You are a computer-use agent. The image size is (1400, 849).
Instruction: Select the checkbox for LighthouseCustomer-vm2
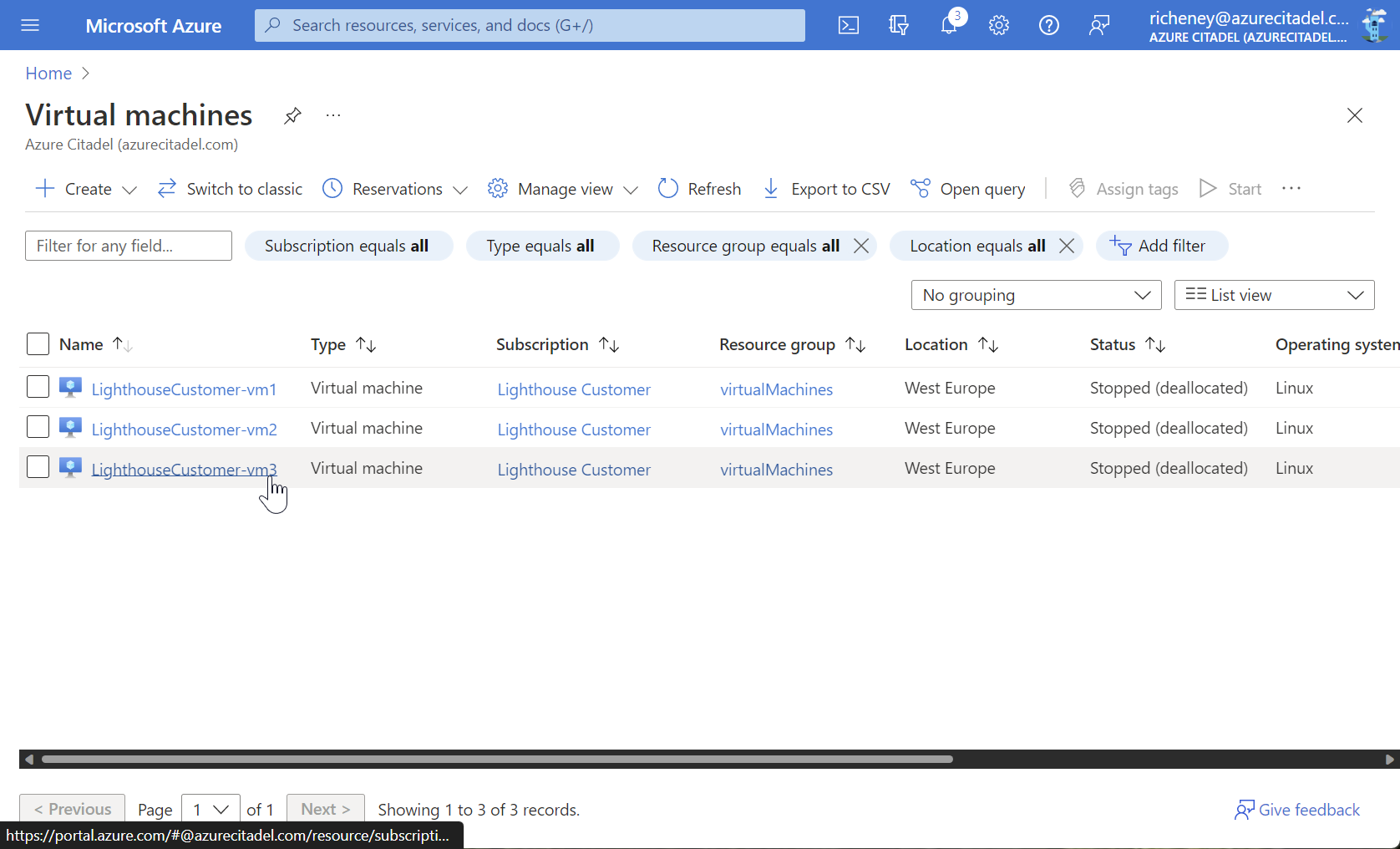38,427
